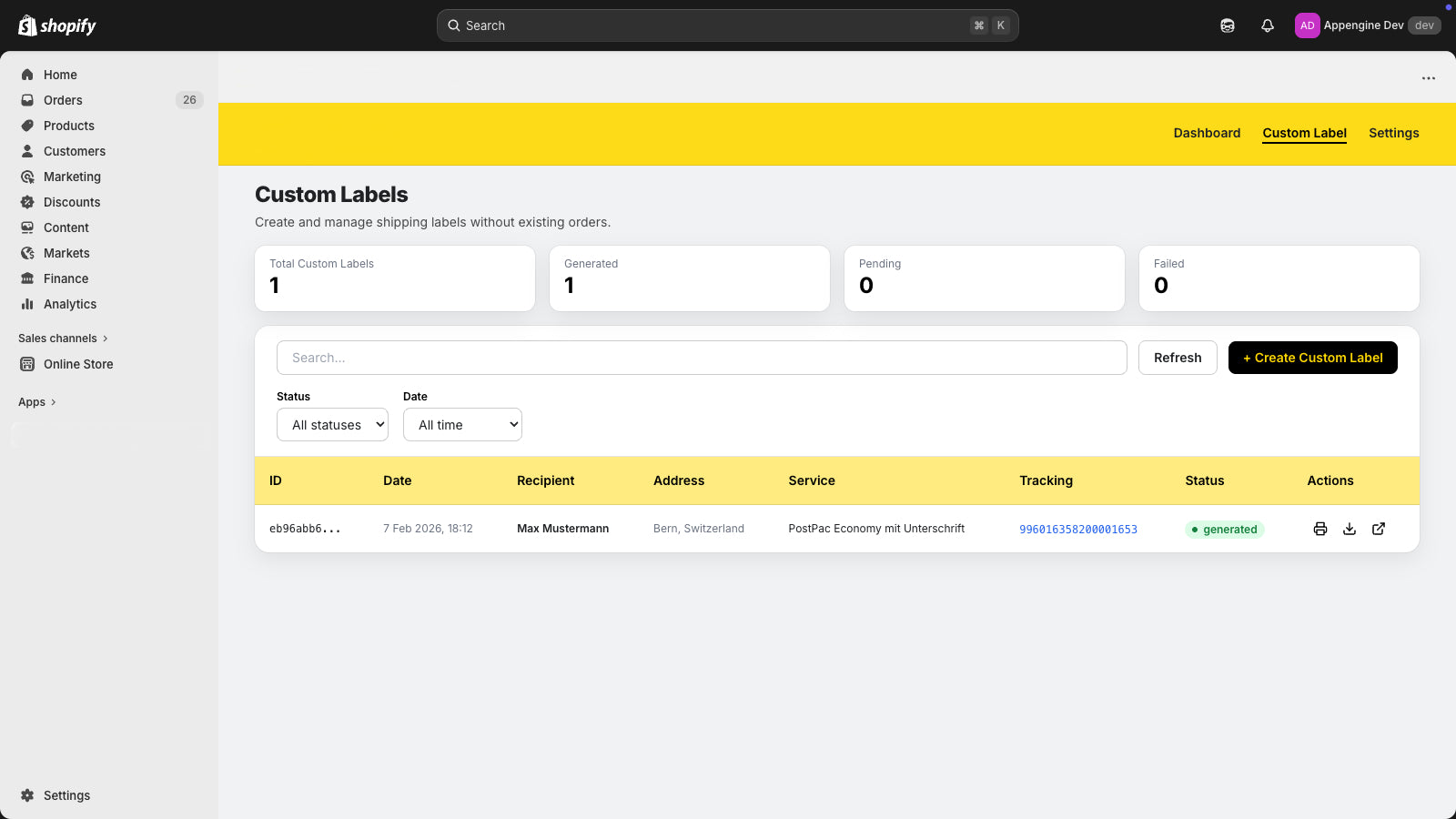The height and width of the screenshot is (819, 1456).
Task: Expand the Apps section
Action: pos(37,402)
